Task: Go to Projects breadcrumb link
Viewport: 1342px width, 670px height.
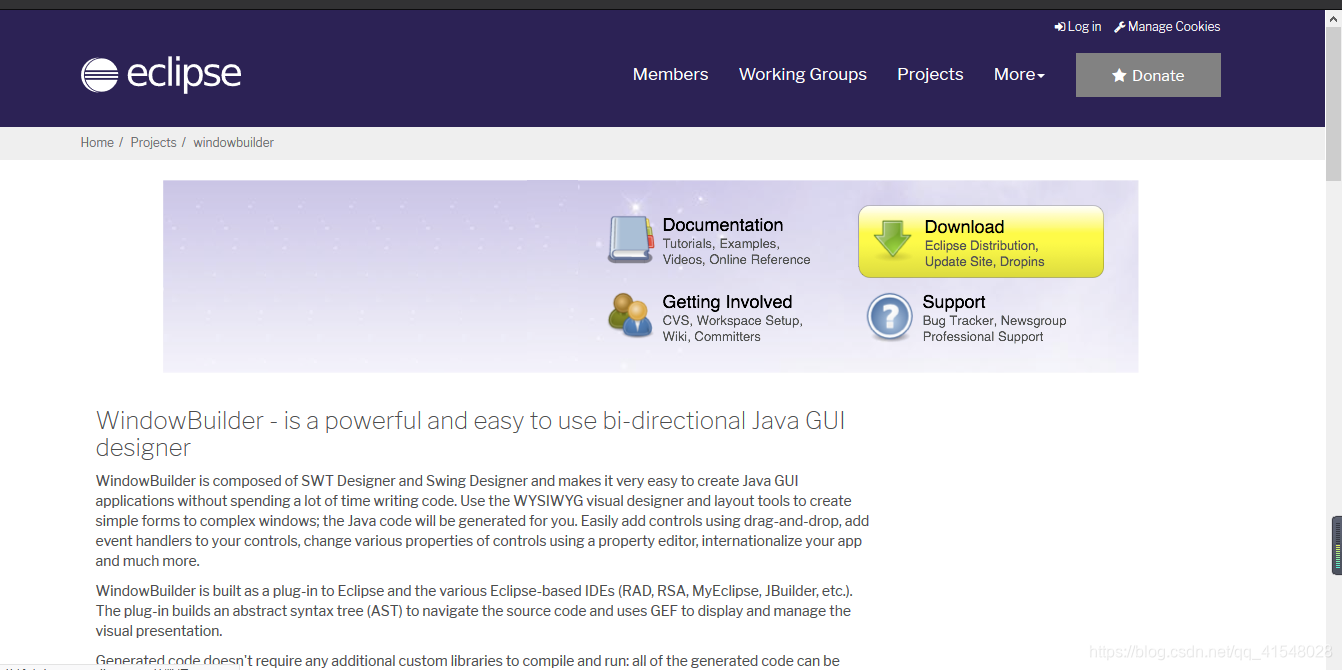Action: (153, 143)
